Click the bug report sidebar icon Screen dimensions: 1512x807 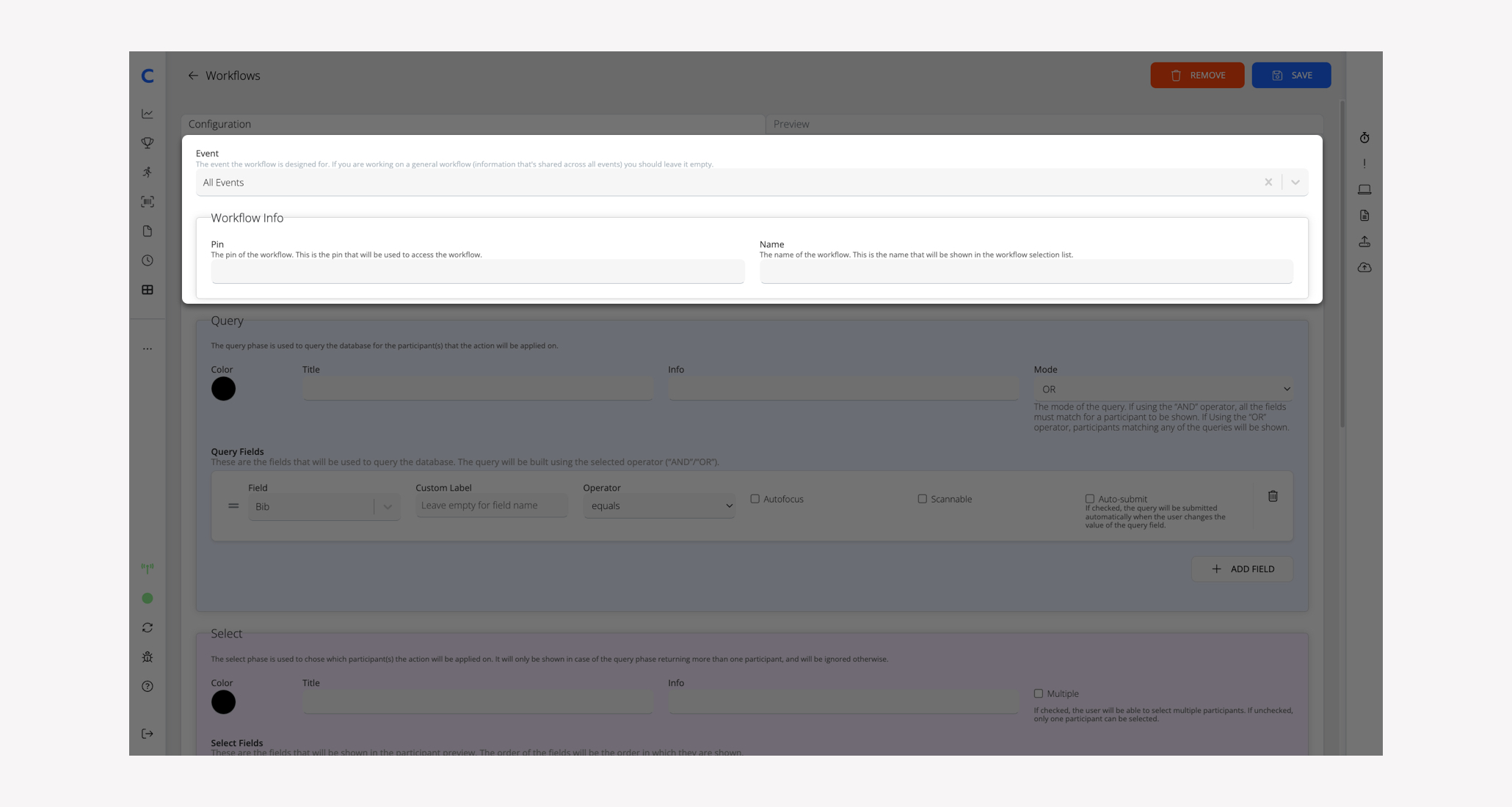148,657
